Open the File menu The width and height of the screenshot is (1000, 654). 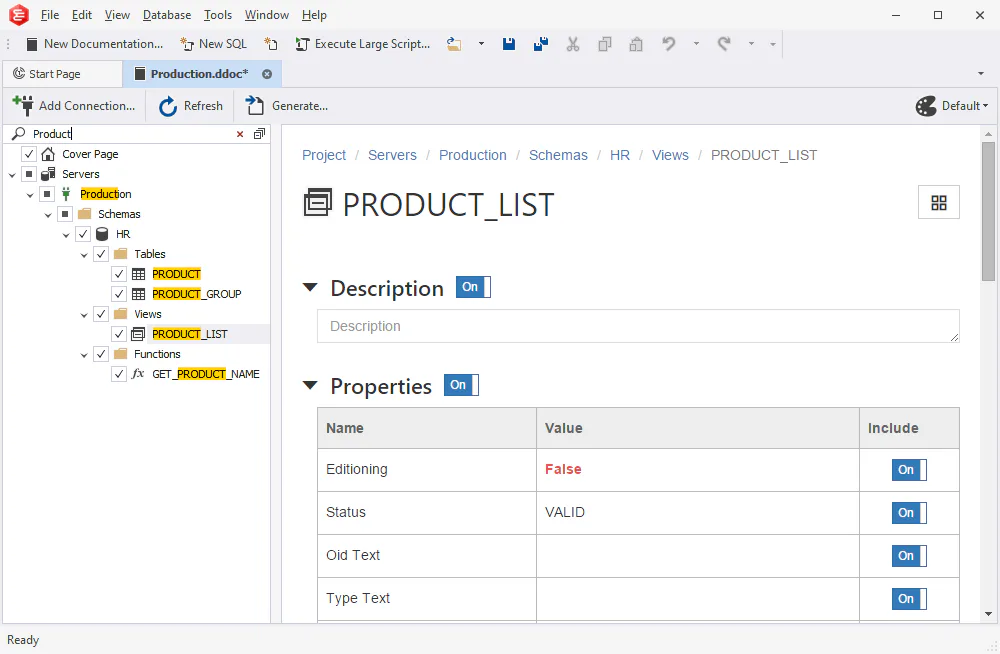click(x=50, y=15)
